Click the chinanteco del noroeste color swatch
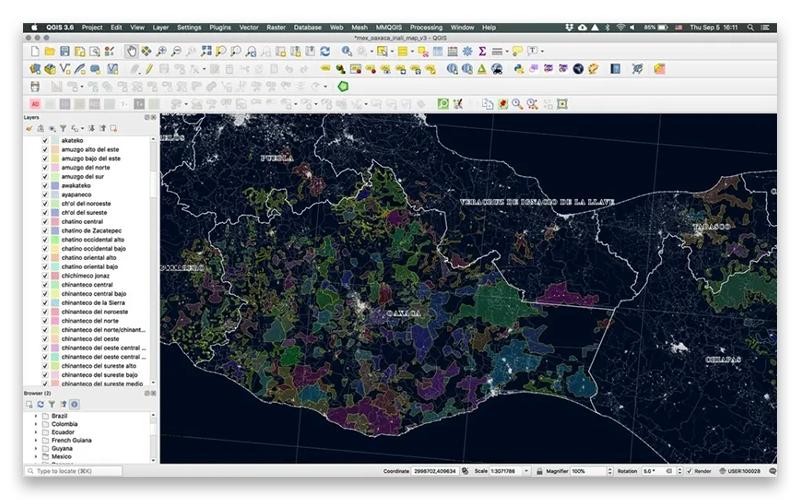The width and height of the screenshot is (800, 500). point(55,312)
